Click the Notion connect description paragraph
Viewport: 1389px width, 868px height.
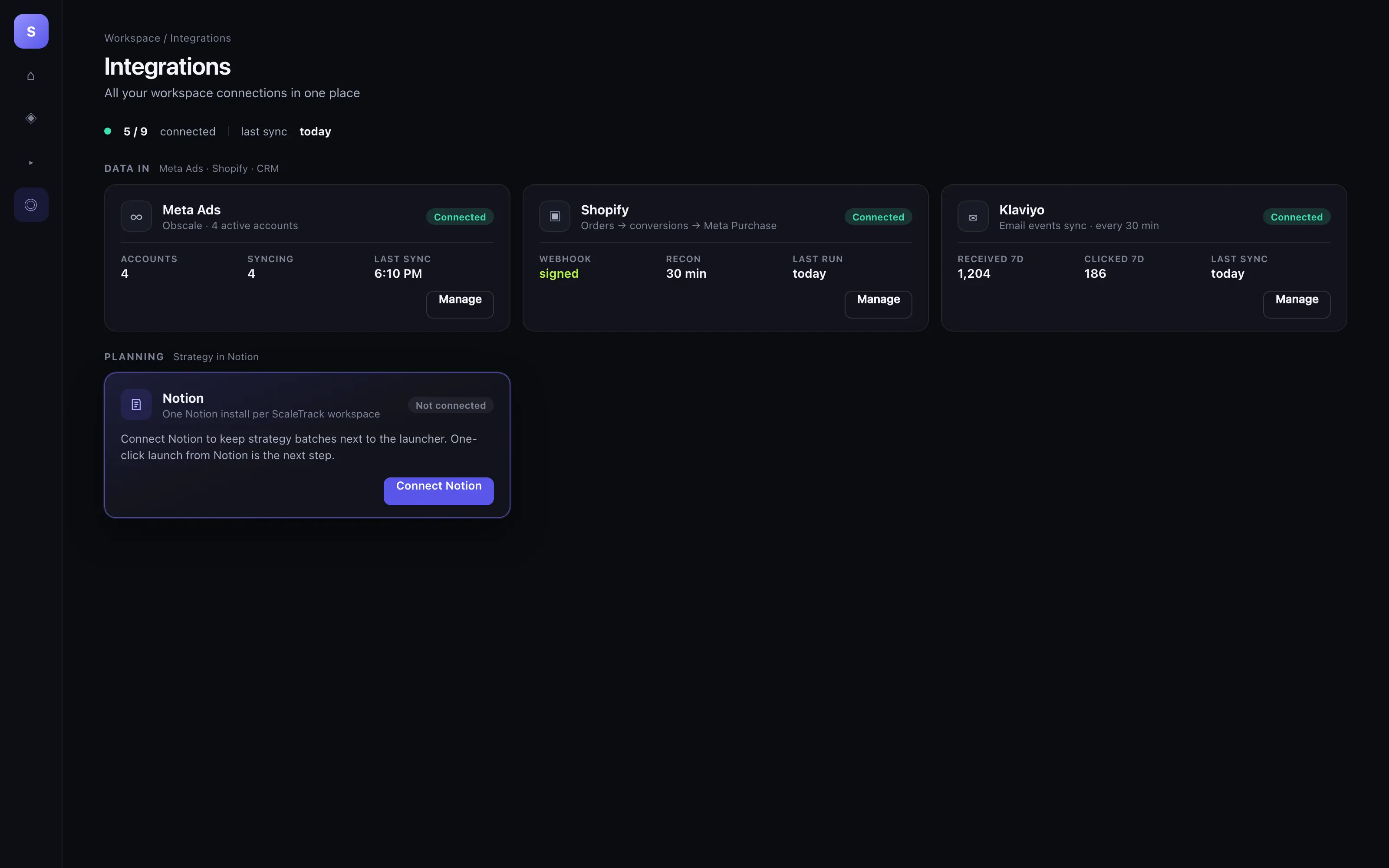click(x=299, y=447)
